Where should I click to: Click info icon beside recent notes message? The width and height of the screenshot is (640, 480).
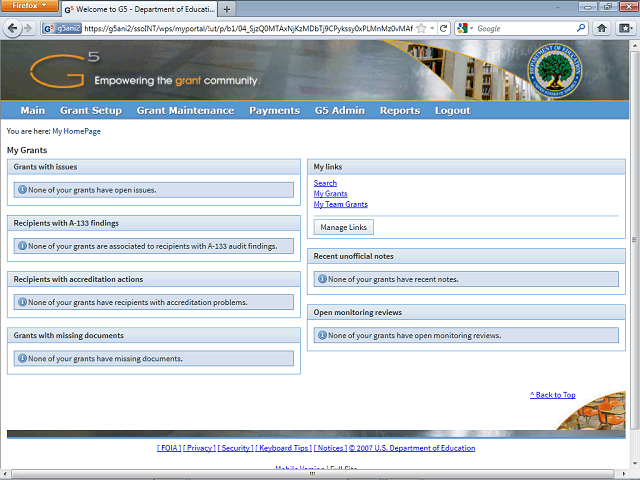coord(322,279)
